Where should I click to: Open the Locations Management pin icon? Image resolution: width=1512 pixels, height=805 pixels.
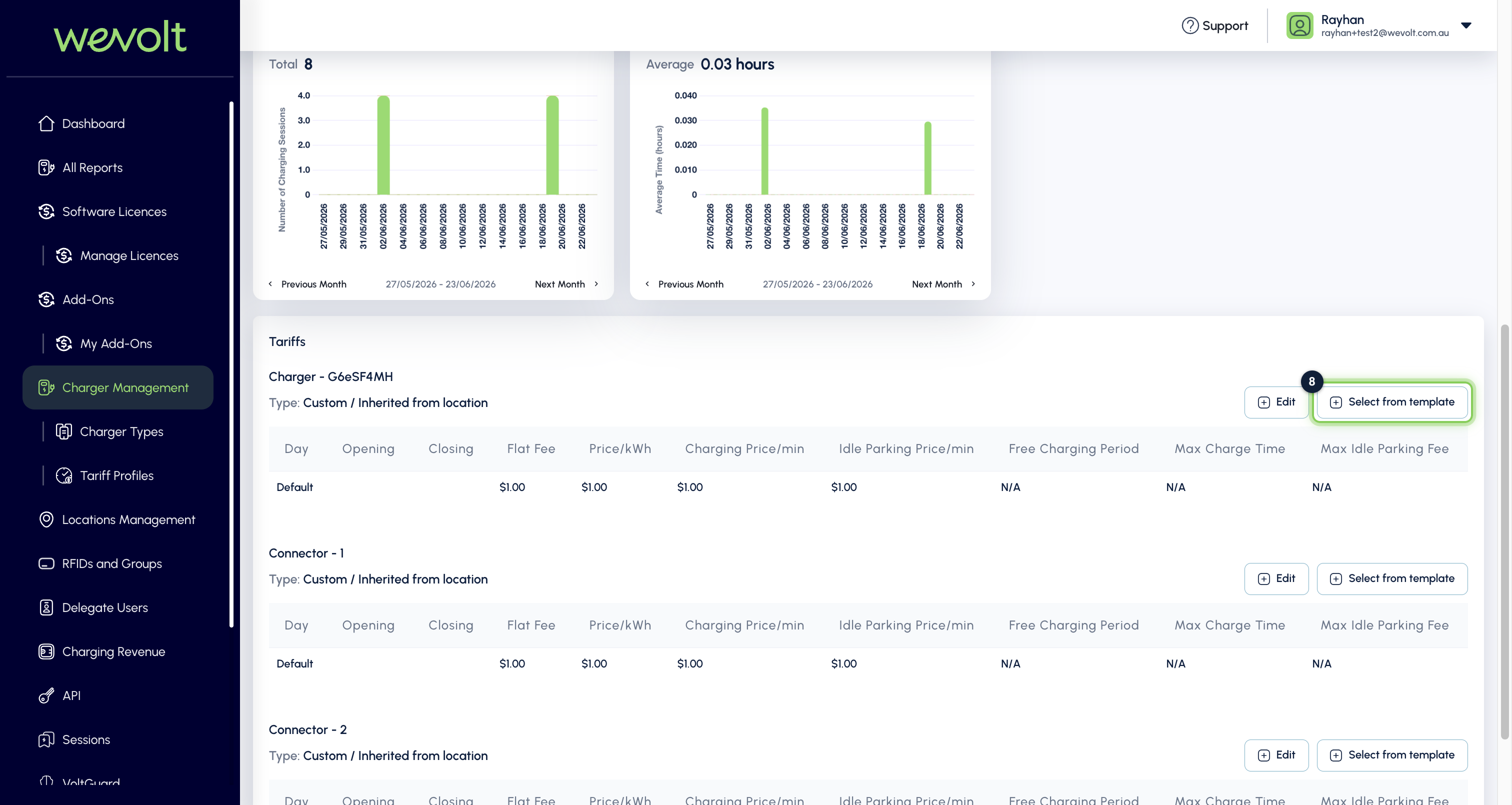(46, 519)
